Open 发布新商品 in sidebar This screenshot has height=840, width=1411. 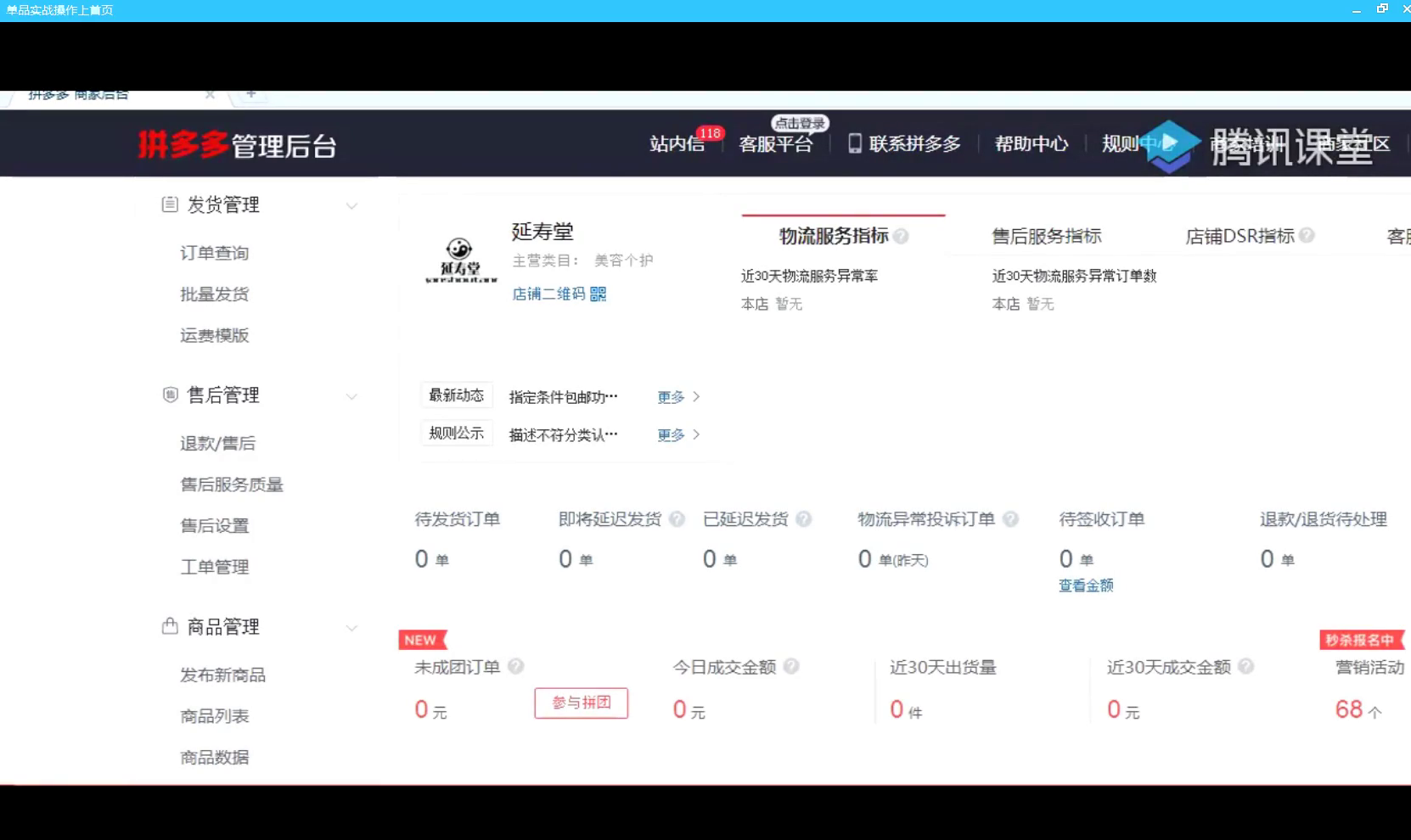pyautogui.click(x=222, y=675)
